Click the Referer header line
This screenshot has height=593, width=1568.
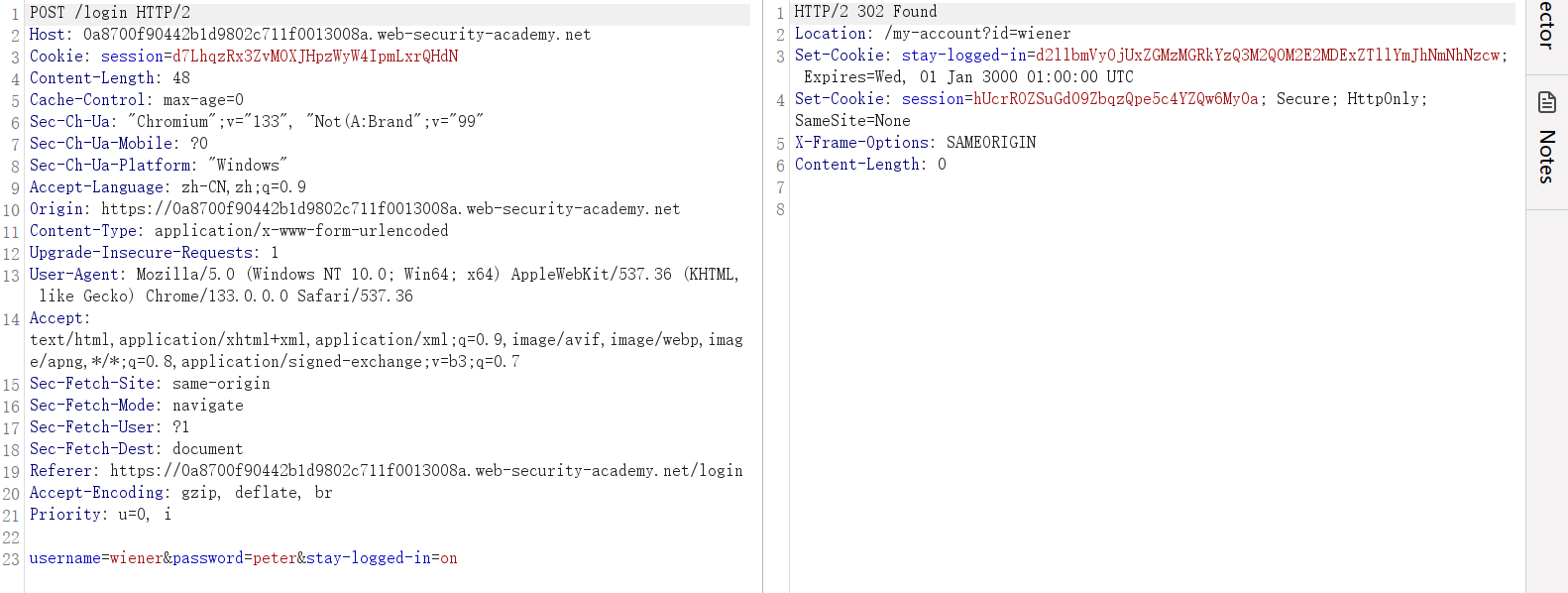tap(63, 470)
